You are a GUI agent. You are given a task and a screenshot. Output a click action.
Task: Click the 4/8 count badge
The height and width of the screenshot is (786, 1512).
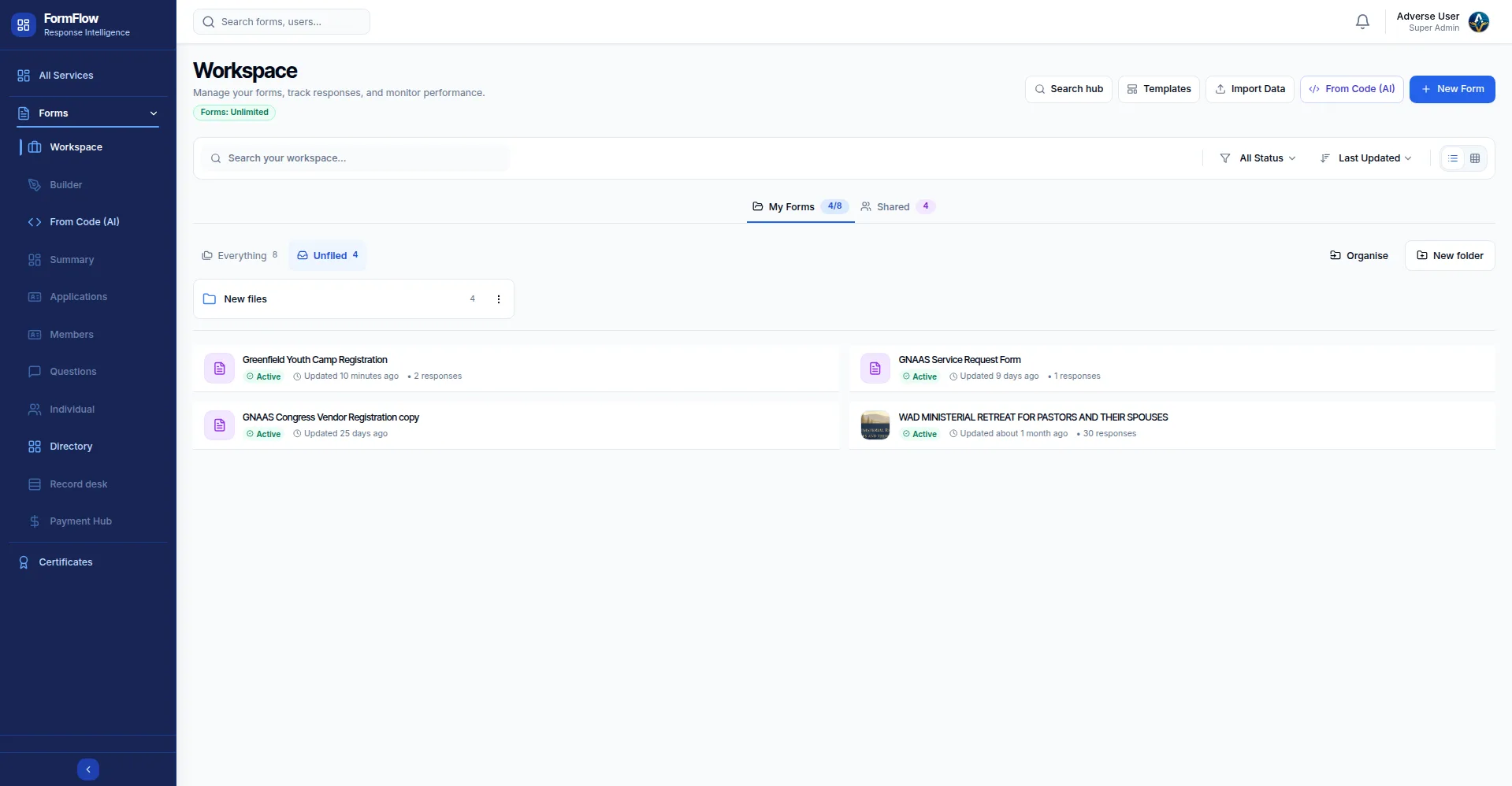coord(834,206)
